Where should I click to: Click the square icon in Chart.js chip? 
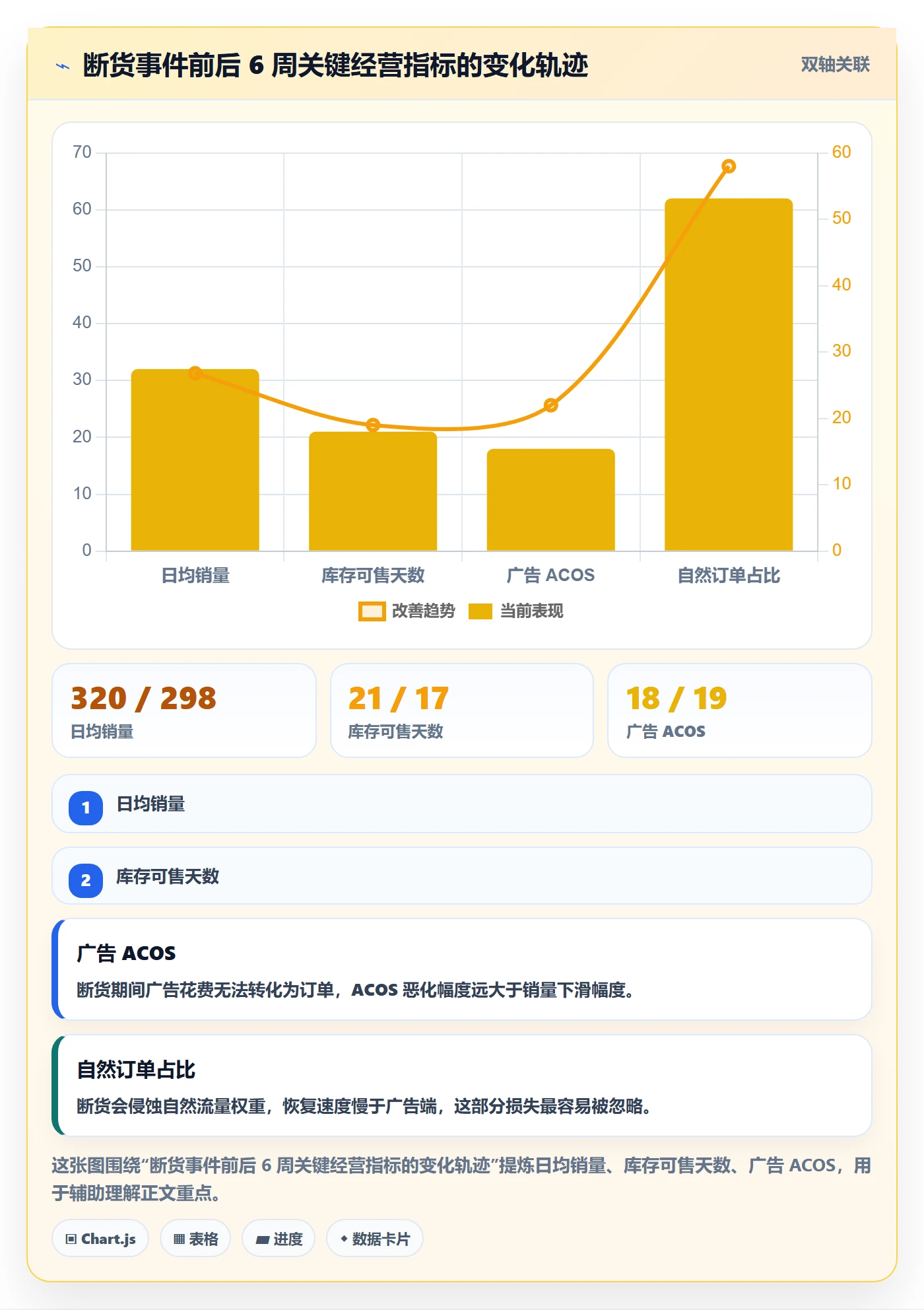[71, 1239]
